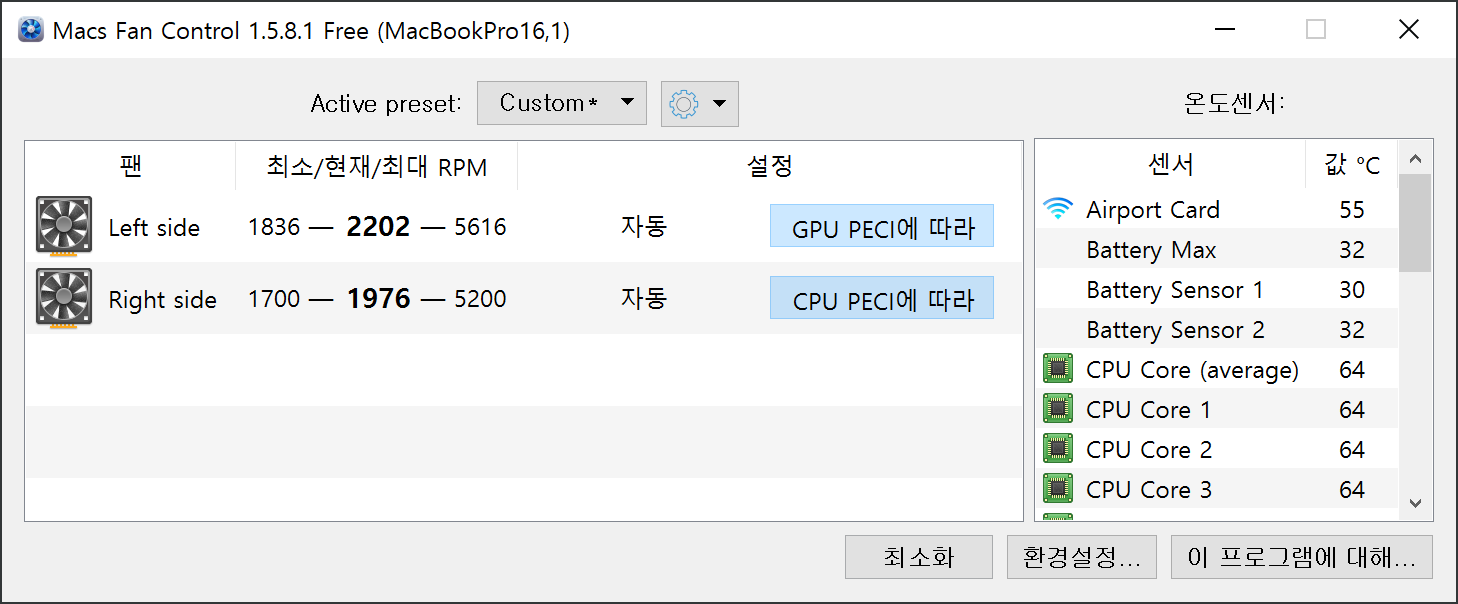Viewport: 1458px width, 604px height.
Task: Click the Airport Card temperature value 55
Action: 1352,210
